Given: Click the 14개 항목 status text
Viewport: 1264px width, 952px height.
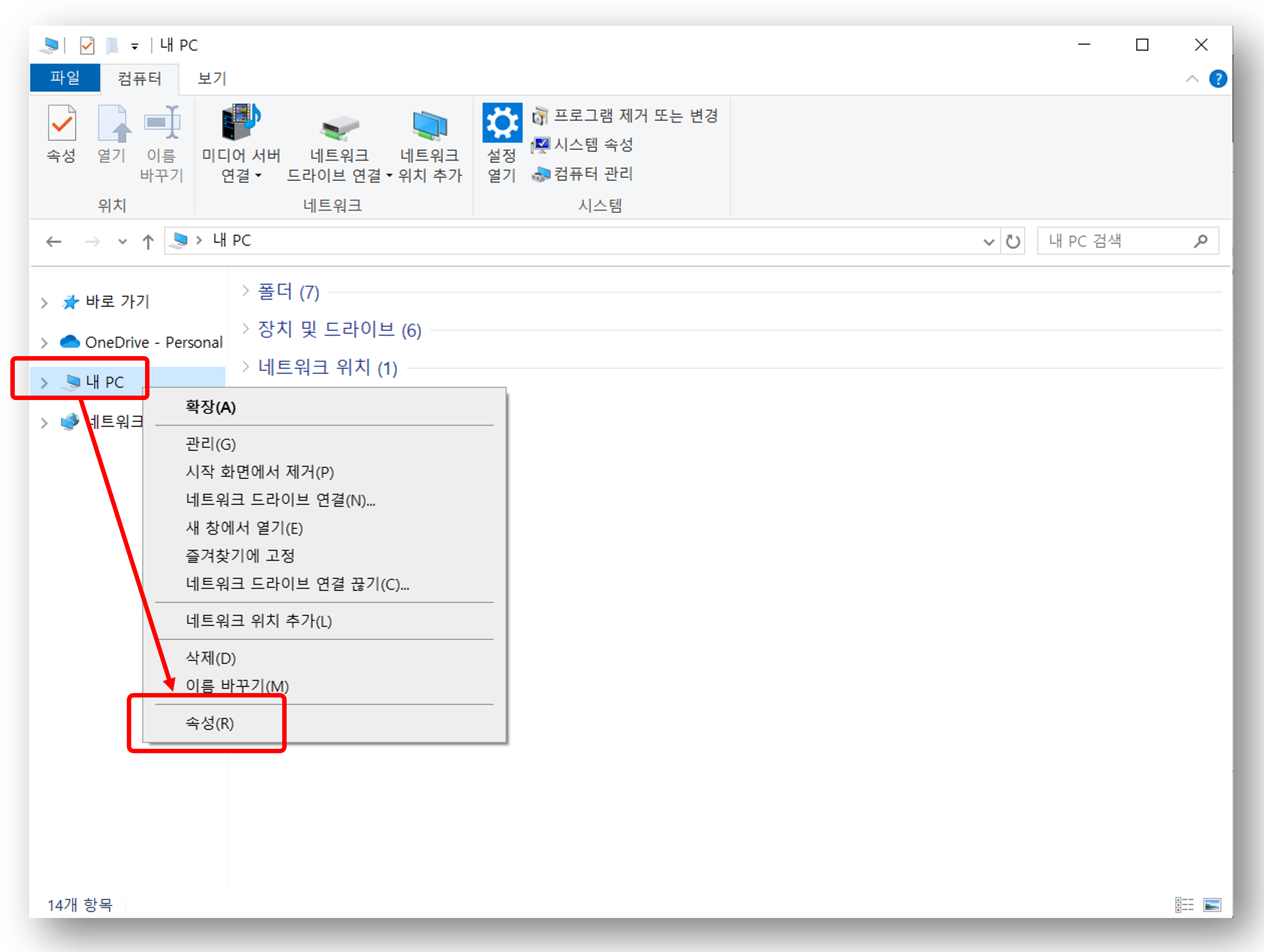Looking at the screenshot, I should tap(80, 905).
